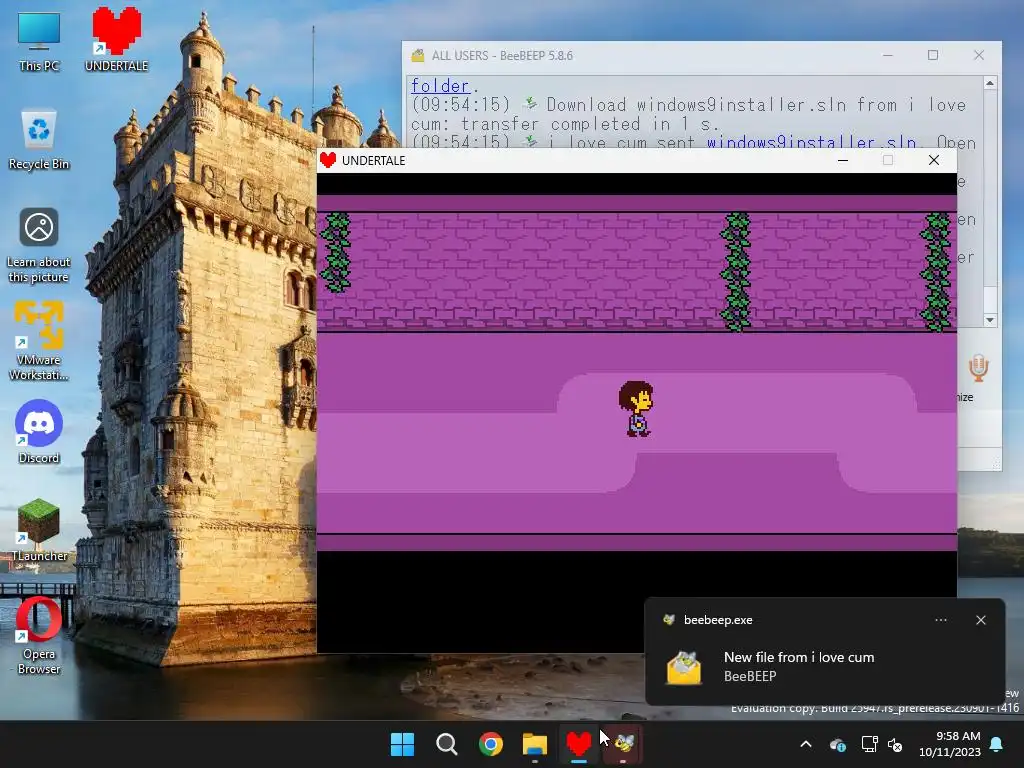The height and width of the screenshot is (768, 1024).
Task: Click the Frisk character in the game
Action: tap(636, 409)
